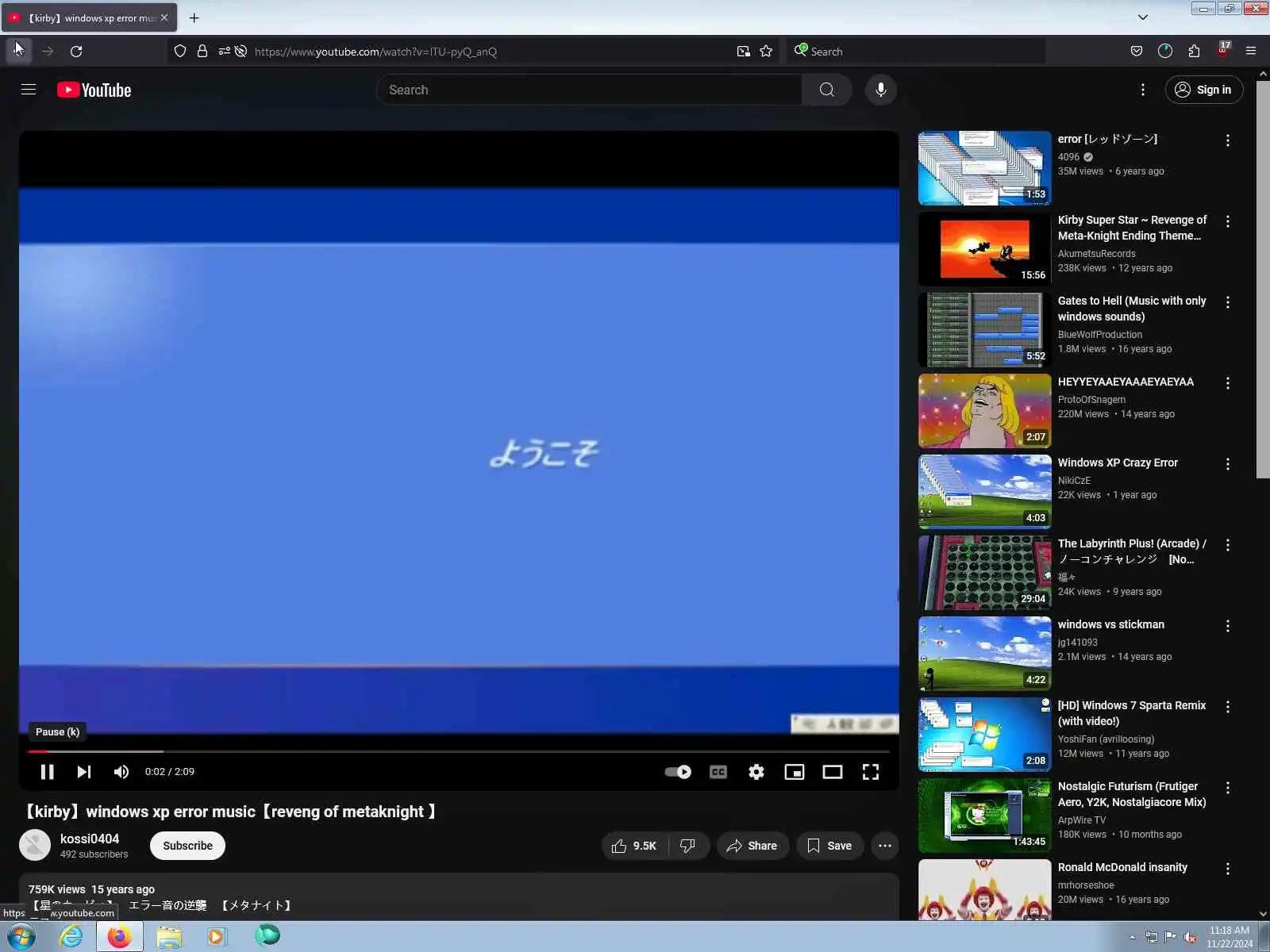The width and height of the screenshot is (1270, 952).
Task: Click the taskbar clock showing 11:18 AM
Action: [x=1230, y=937]
